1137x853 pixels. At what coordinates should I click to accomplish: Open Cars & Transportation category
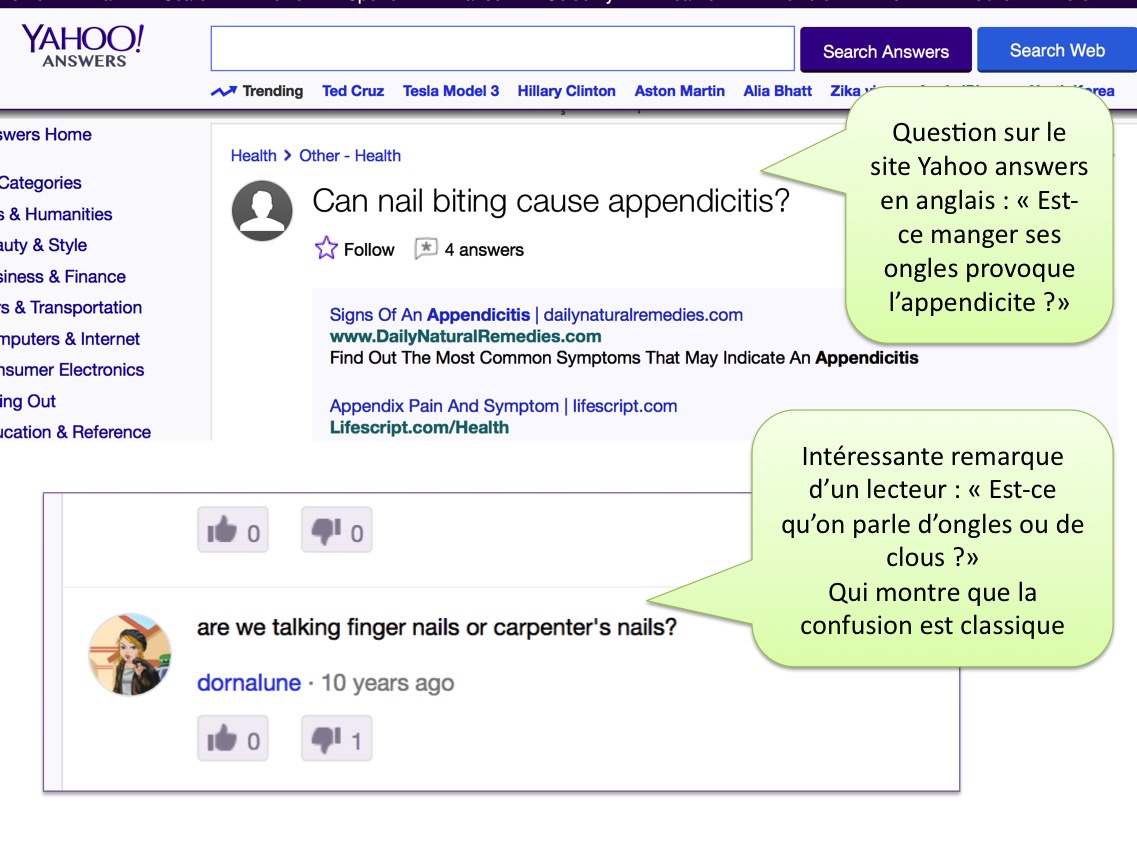(x=70, y=308)
